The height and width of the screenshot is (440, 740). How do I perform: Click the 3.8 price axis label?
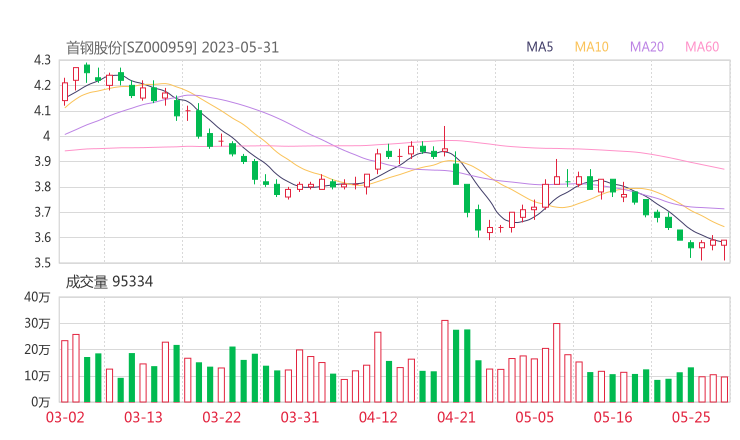(42, 187)
